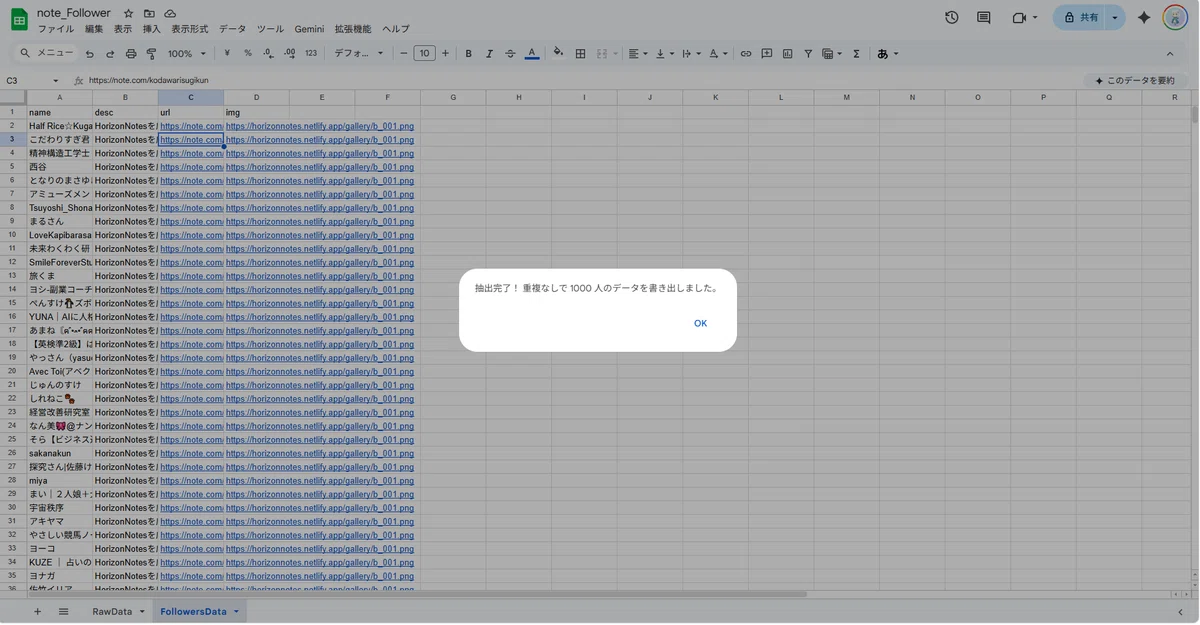Open horizontal align dropdown
This screenshot has width=1200, height=625.
[637, 54]
